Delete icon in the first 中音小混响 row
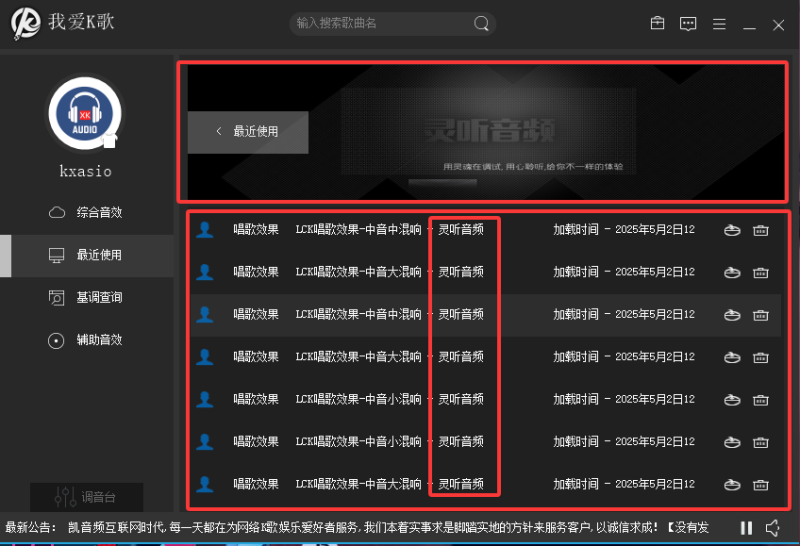This screenshot has width=800, height=546. coord(761,400)
